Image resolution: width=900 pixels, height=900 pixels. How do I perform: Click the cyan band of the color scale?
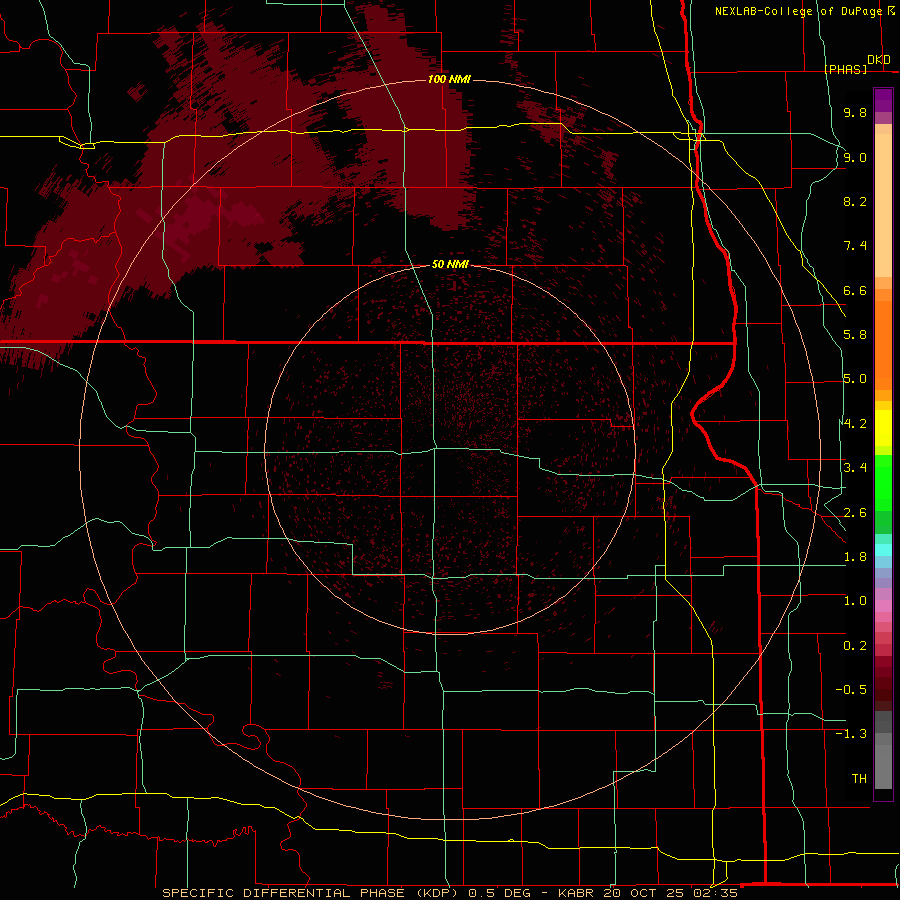click(883, 550)
